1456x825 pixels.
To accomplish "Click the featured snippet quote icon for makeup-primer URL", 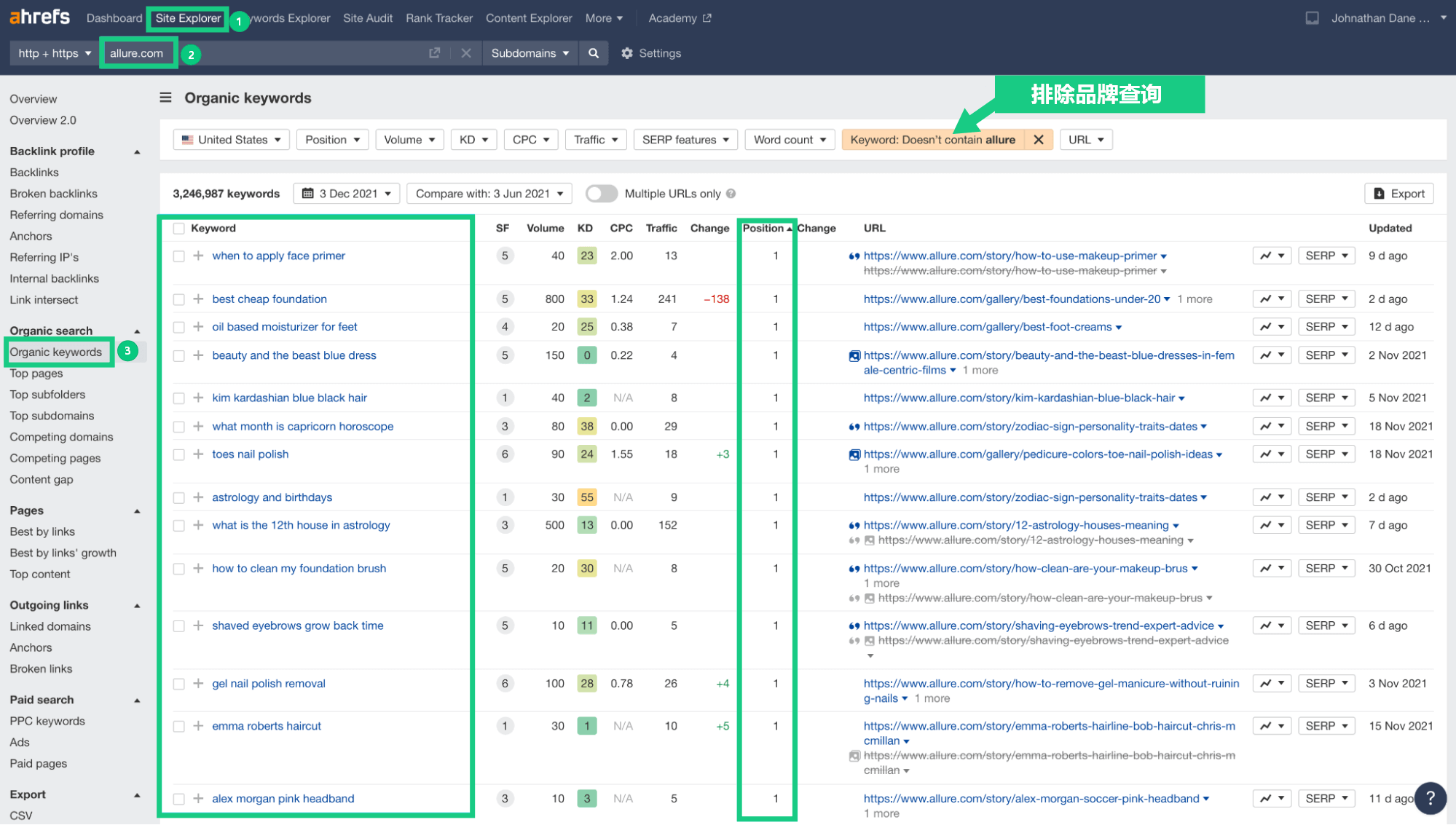I will click(854, 256).
